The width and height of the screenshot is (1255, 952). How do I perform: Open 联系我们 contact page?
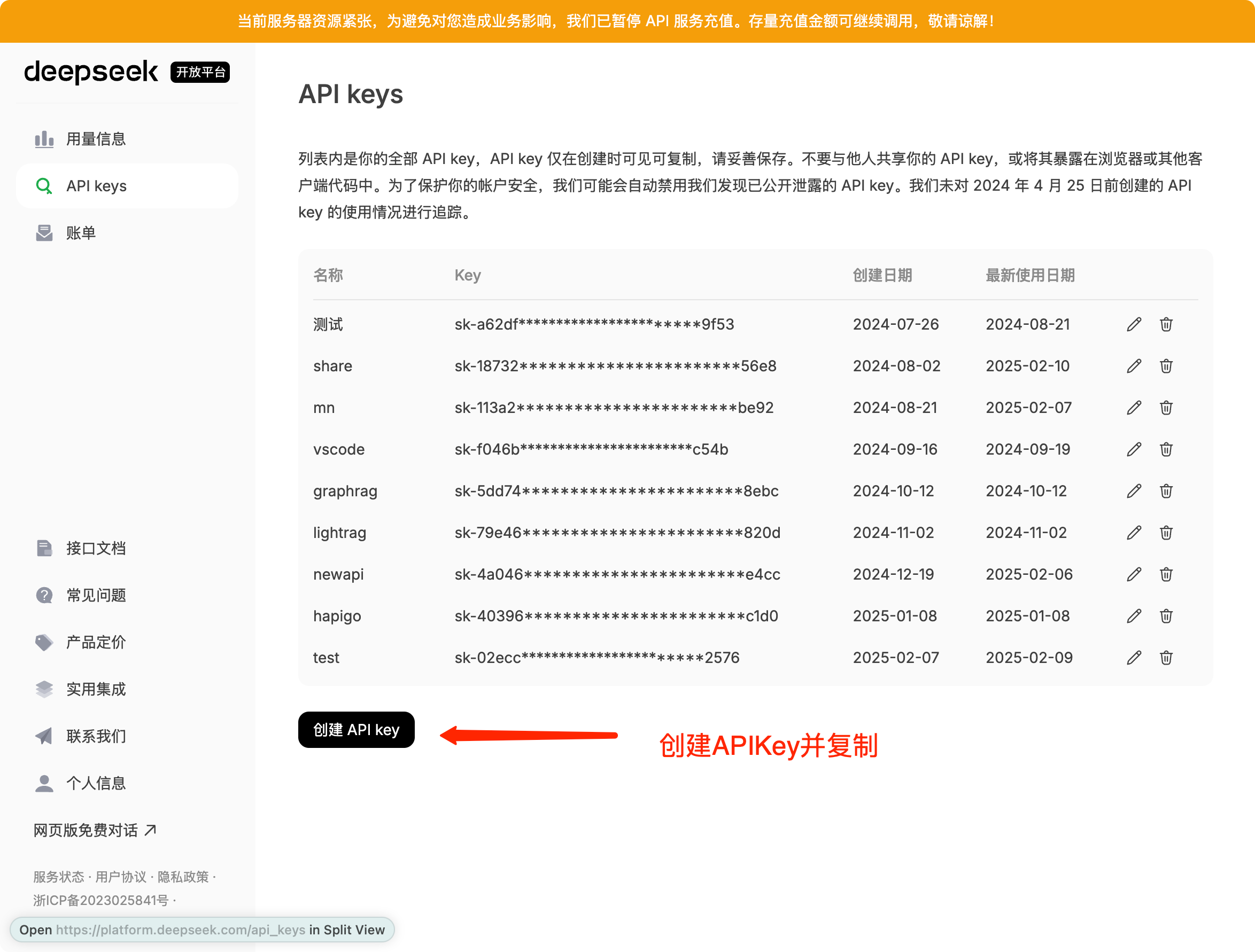click(127, 737)
